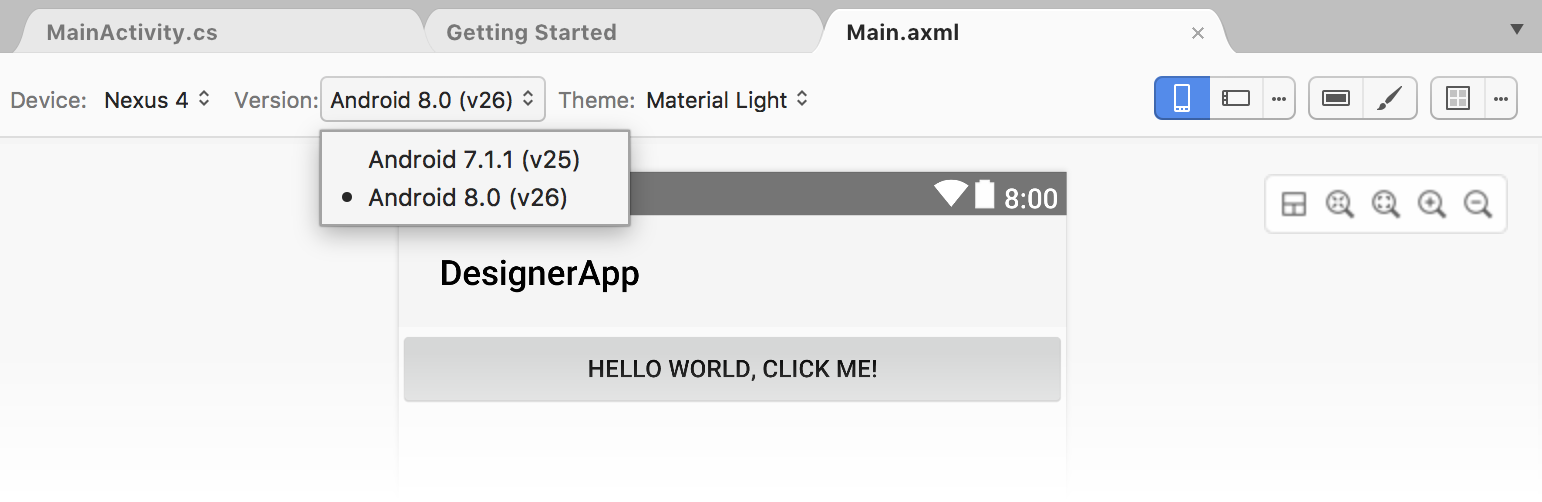Open the tab list arrow at top right
This screenshot has height=502, width=1542.
coord(1516,30)
